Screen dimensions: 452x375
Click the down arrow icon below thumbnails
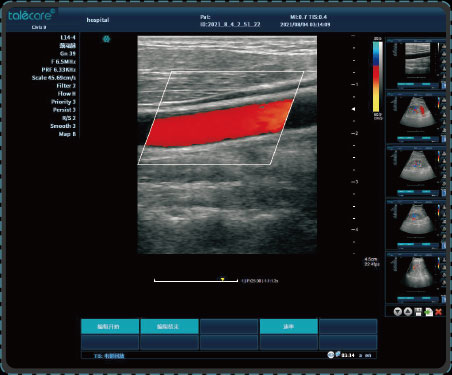click(397, 312)
